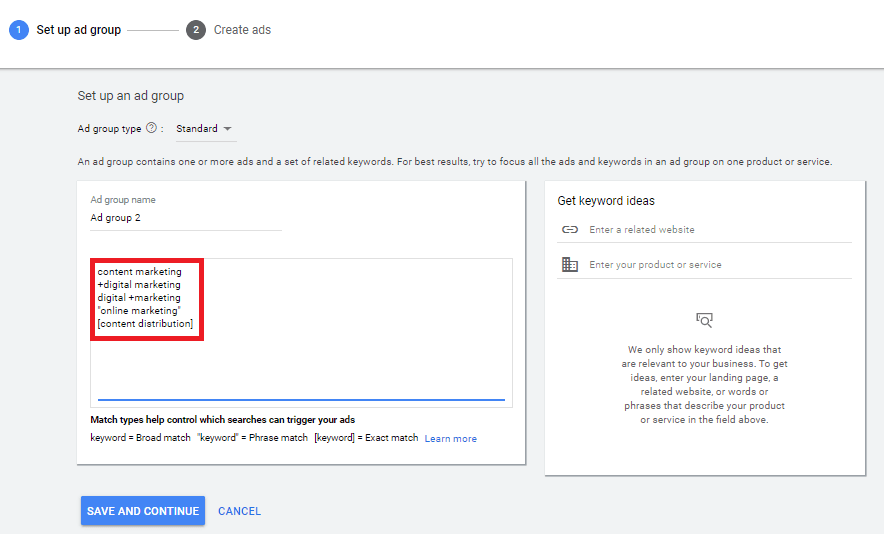Click the CANCEL button
This screenshot has height=534, width=884.
pyautogui.click(x=240, y=511)
